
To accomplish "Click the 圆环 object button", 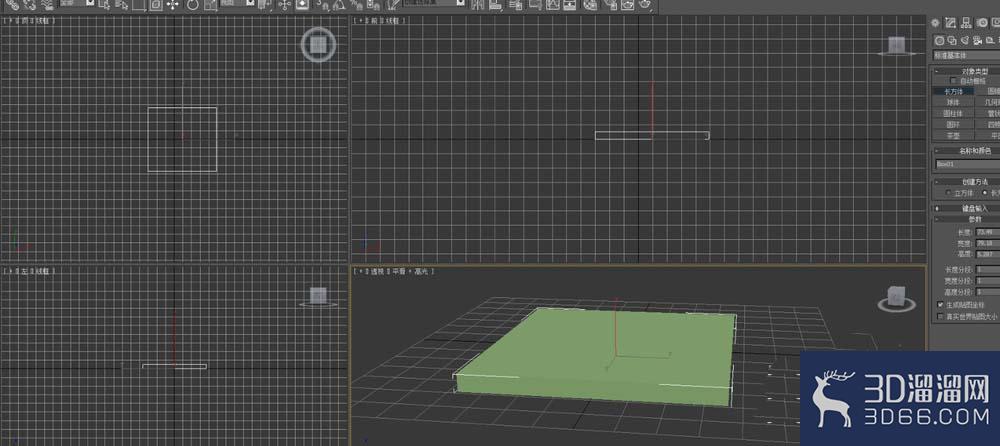I will (x=953, y=124).
